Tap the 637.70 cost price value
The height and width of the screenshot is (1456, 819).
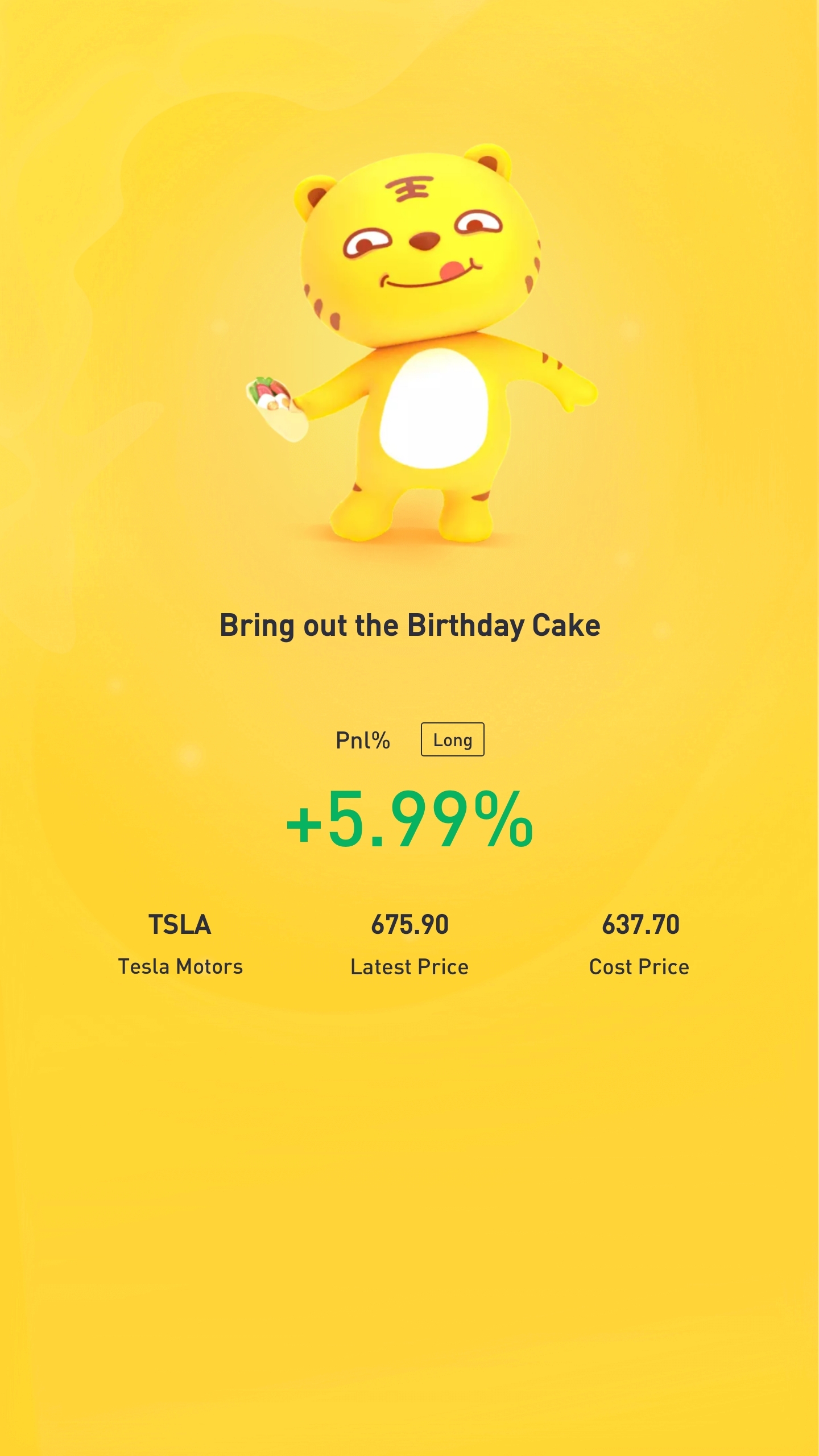640,925
